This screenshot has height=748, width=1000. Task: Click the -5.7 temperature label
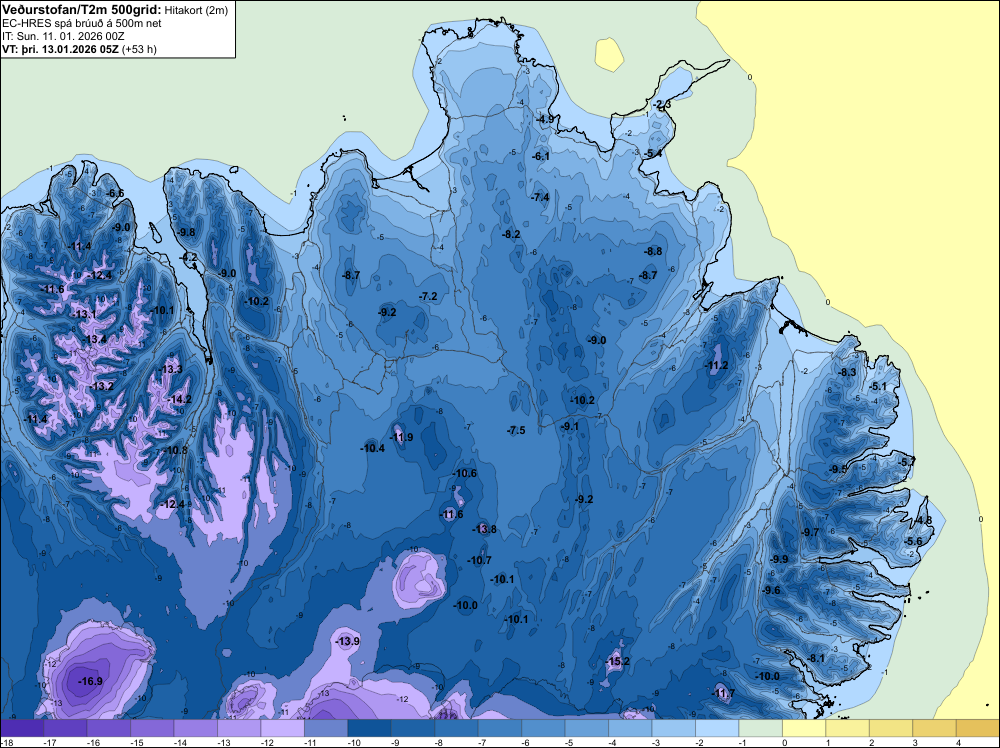click(x=907, y=462)
